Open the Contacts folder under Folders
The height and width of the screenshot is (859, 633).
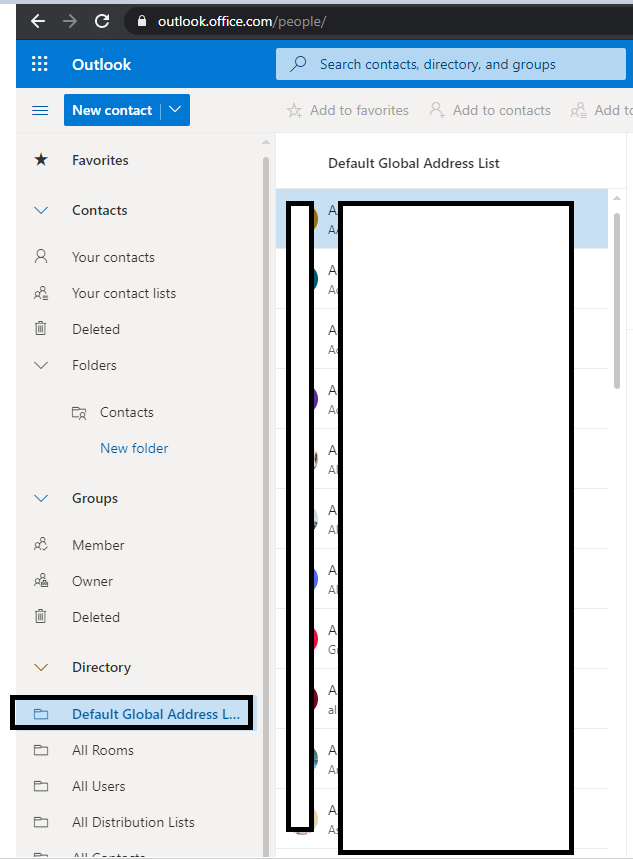coord(127,413)
